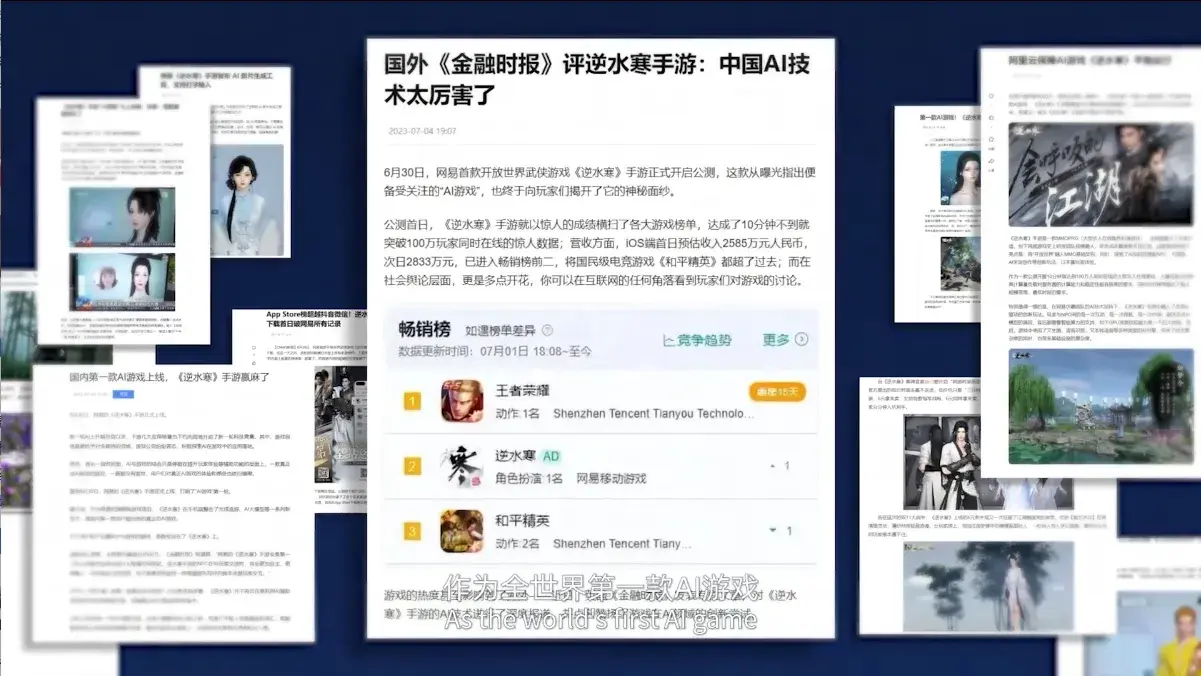
Task: Click the 数据更新时间 07月01日 line
Action: (x=495, y=351)
